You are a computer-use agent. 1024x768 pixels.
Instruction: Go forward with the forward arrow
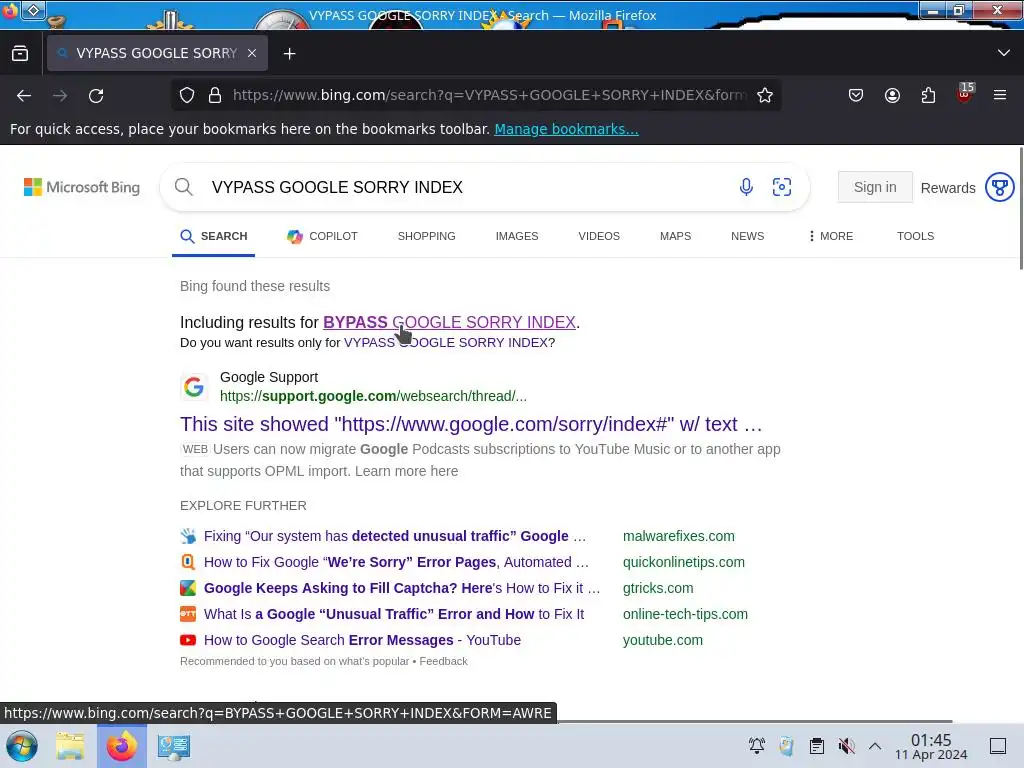60,95
